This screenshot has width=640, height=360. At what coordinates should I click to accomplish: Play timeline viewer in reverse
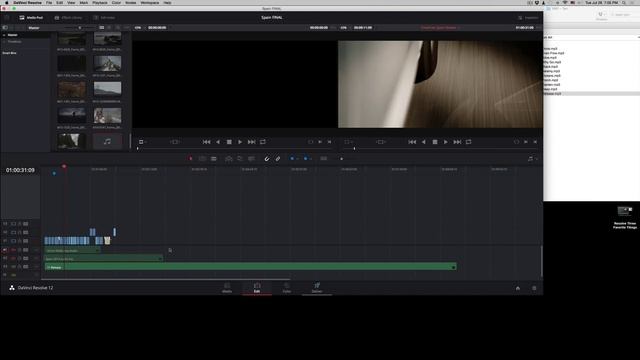(424, 142)
